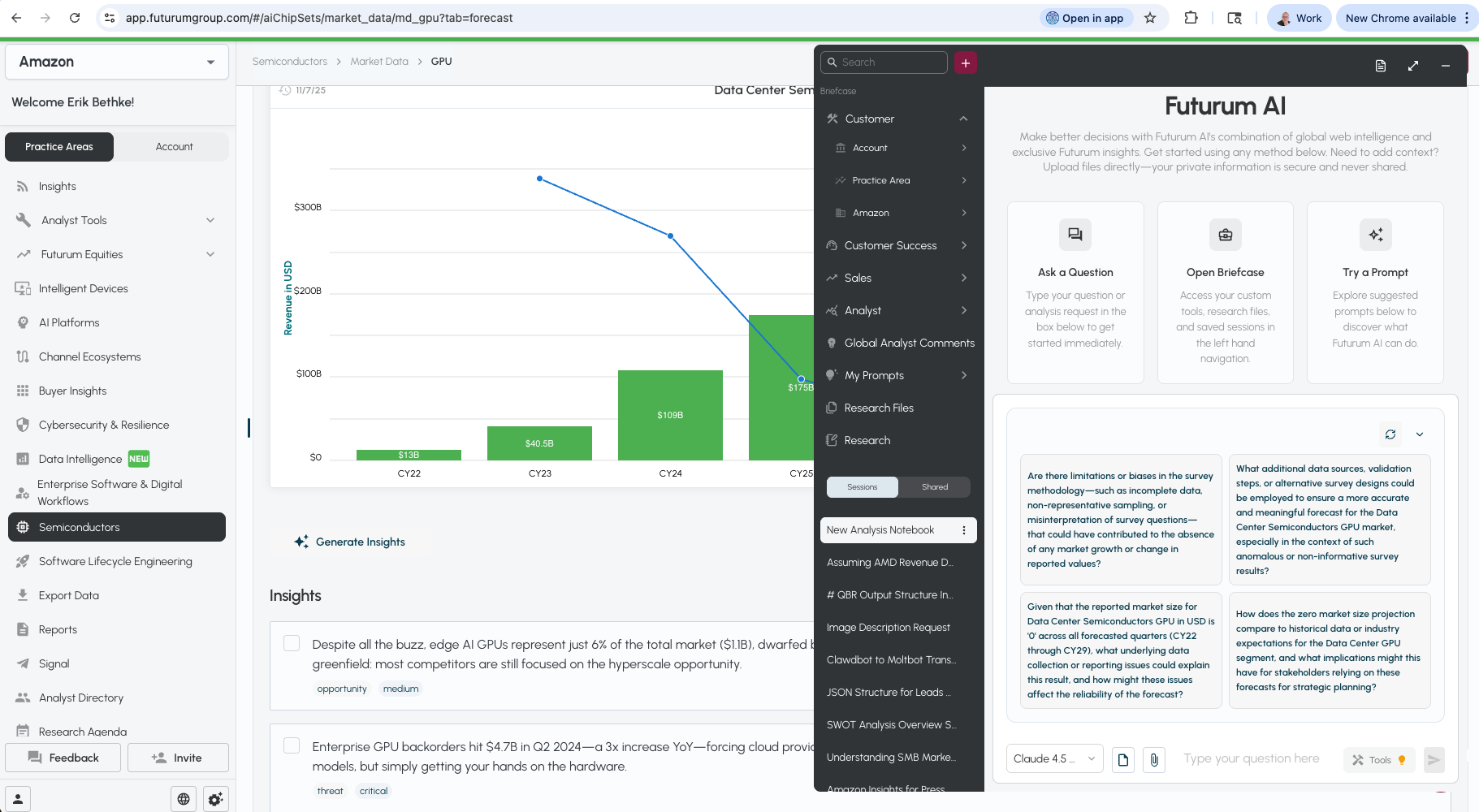The width and height of the screenshot is (1479, 812).
Task: Create new document from chat input icon
Action: 1123,760
